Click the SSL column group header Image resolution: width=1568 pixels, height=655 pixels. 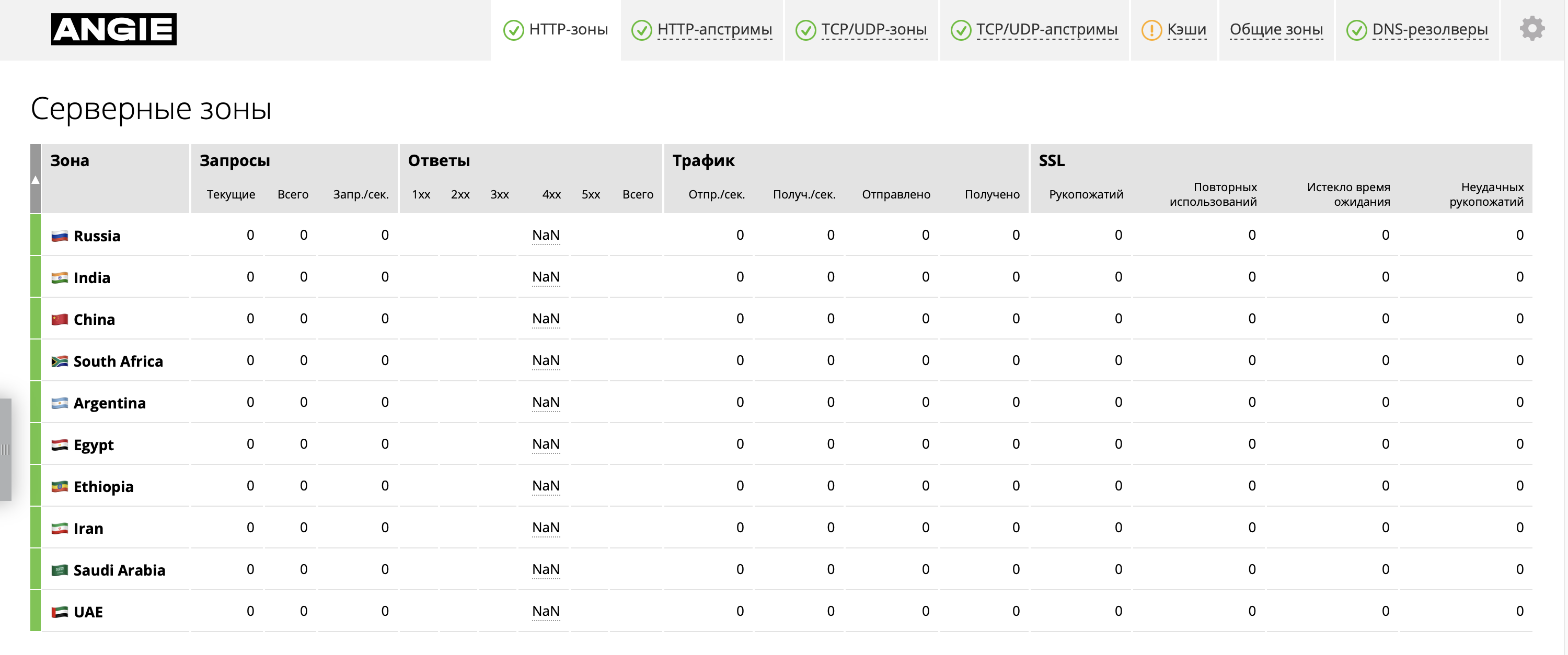(x=1051, y=160)
